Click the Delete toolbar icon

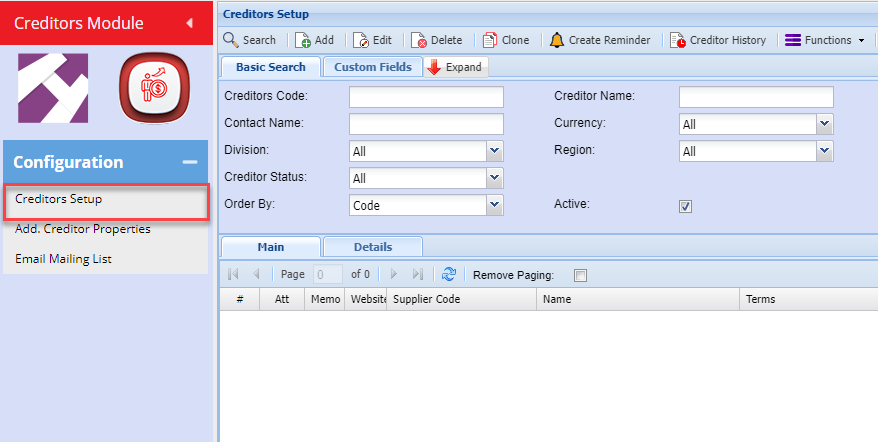click(419, 40)
